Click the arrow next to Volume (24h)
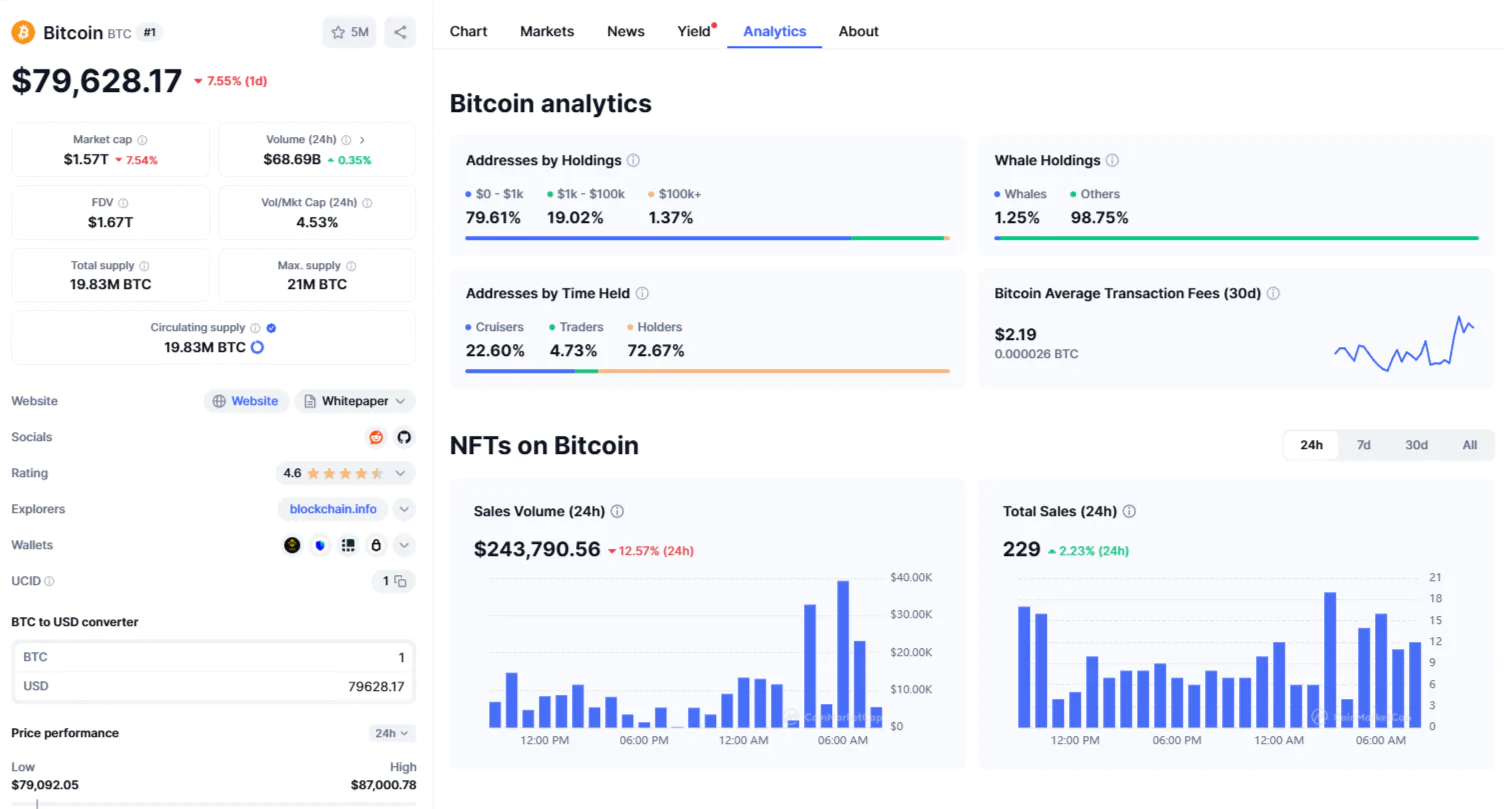 point(362,140)
